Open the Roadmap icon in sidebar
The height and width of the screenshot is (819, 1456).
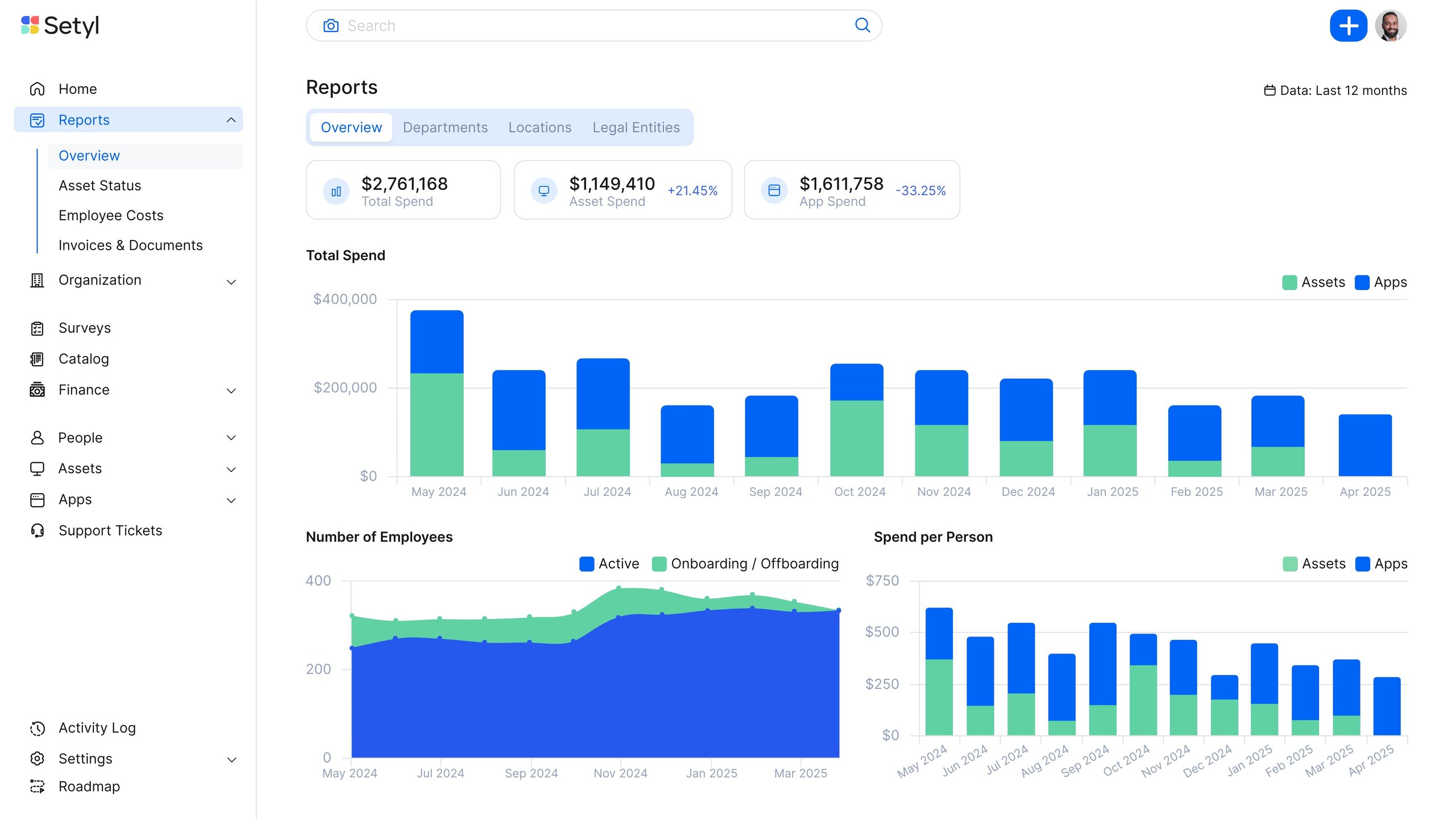click(x=38, y=787)
